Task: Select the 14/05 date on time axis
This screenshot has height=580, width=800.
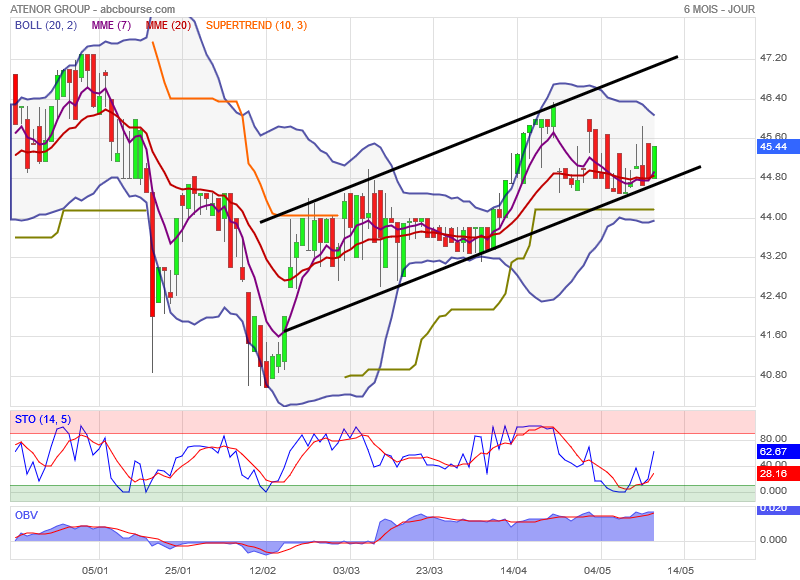Action: tap(682, 570)
